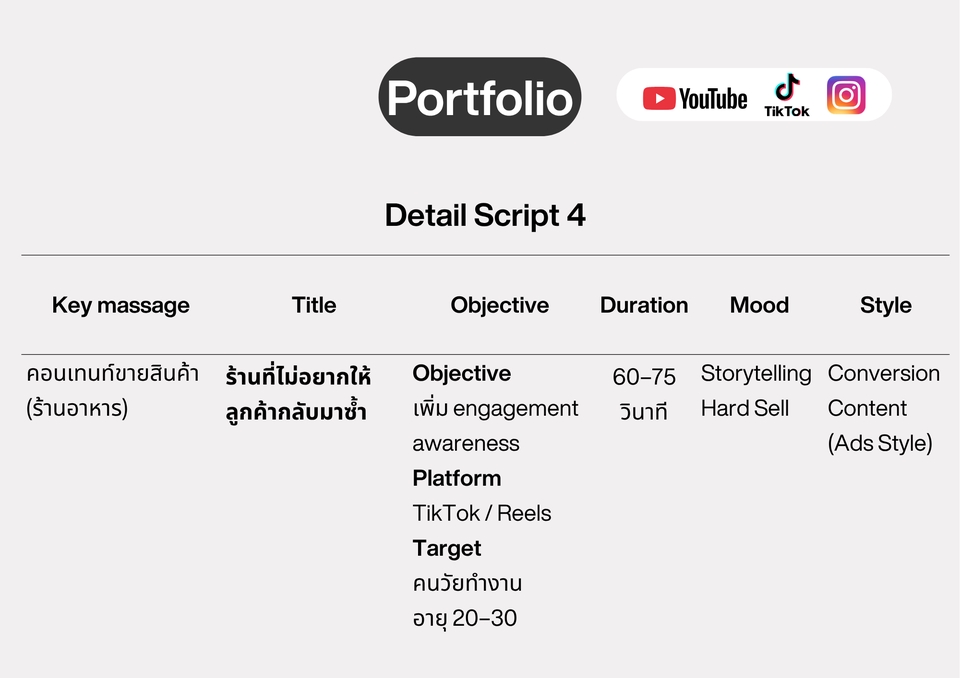Viewport: 960px width, 678px height.
Task: Select the bold Thai title text
Action: (298, 394)
